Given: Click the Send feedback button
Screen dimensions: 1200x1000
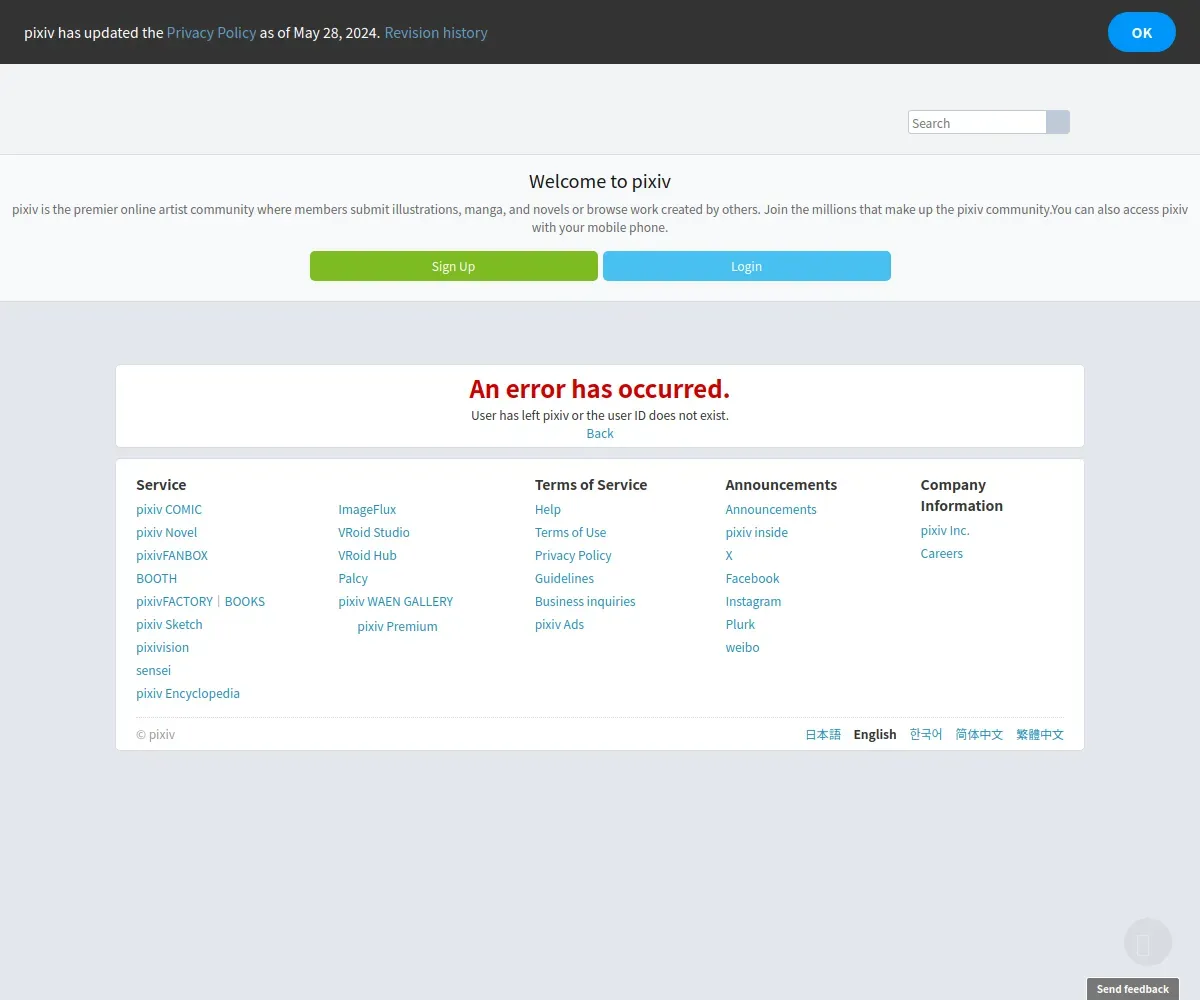Looking at the screenshot, I should coord(1133,989).
